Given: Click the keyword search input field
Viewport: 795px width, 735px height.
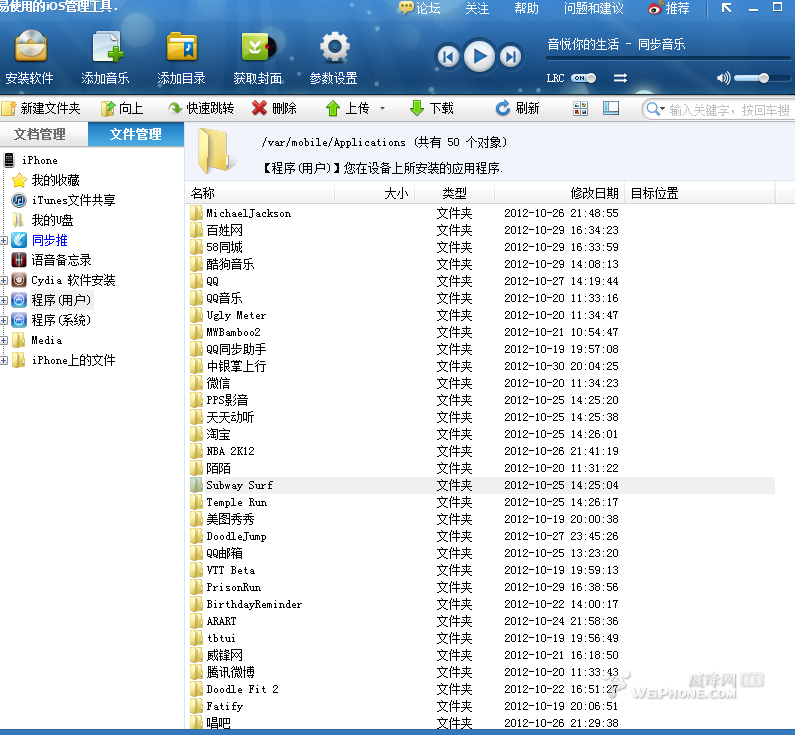Looking at the screenshot, I should (728, 109).
